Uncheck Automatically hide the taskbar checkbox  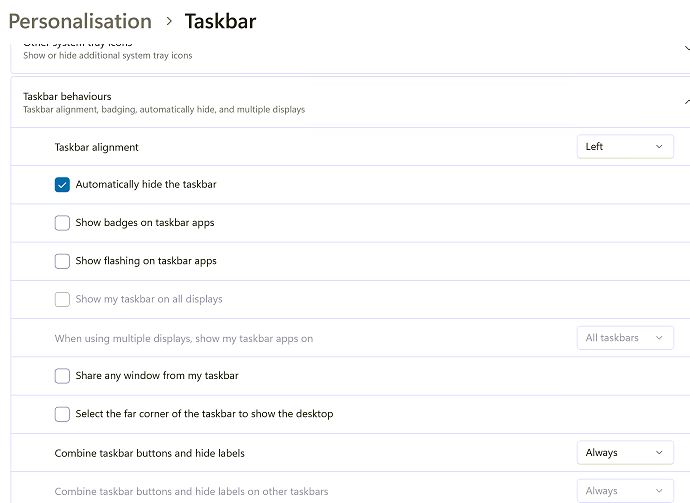point(62,185)
